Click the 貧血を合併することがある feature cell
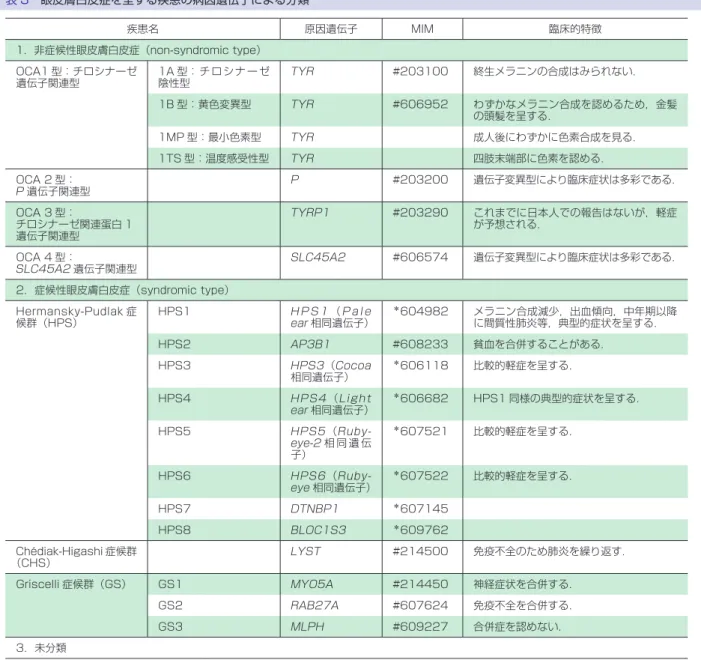The width and height of the screenshot is (701, 663). pyautogui.click(x=575, y=344)
